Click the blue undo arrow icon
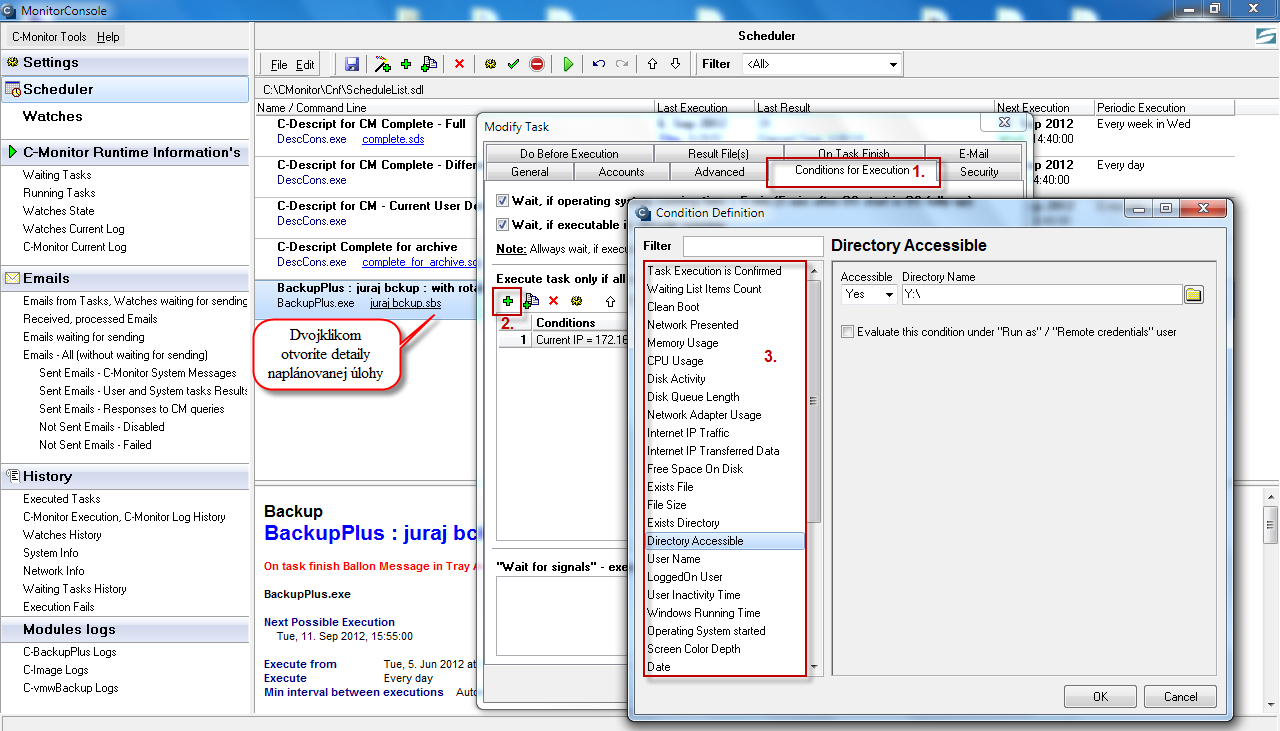Viewport: 1280px width, 731px height. [x=599, y=64]
